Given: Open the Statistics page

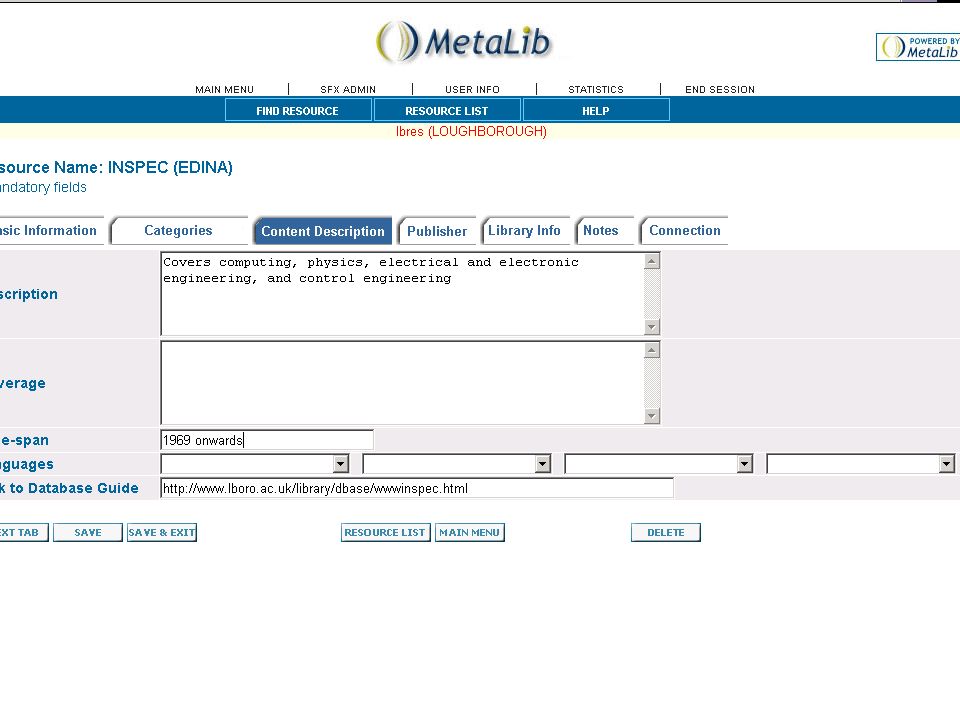Looking at the screenshot, I should 596,89.
